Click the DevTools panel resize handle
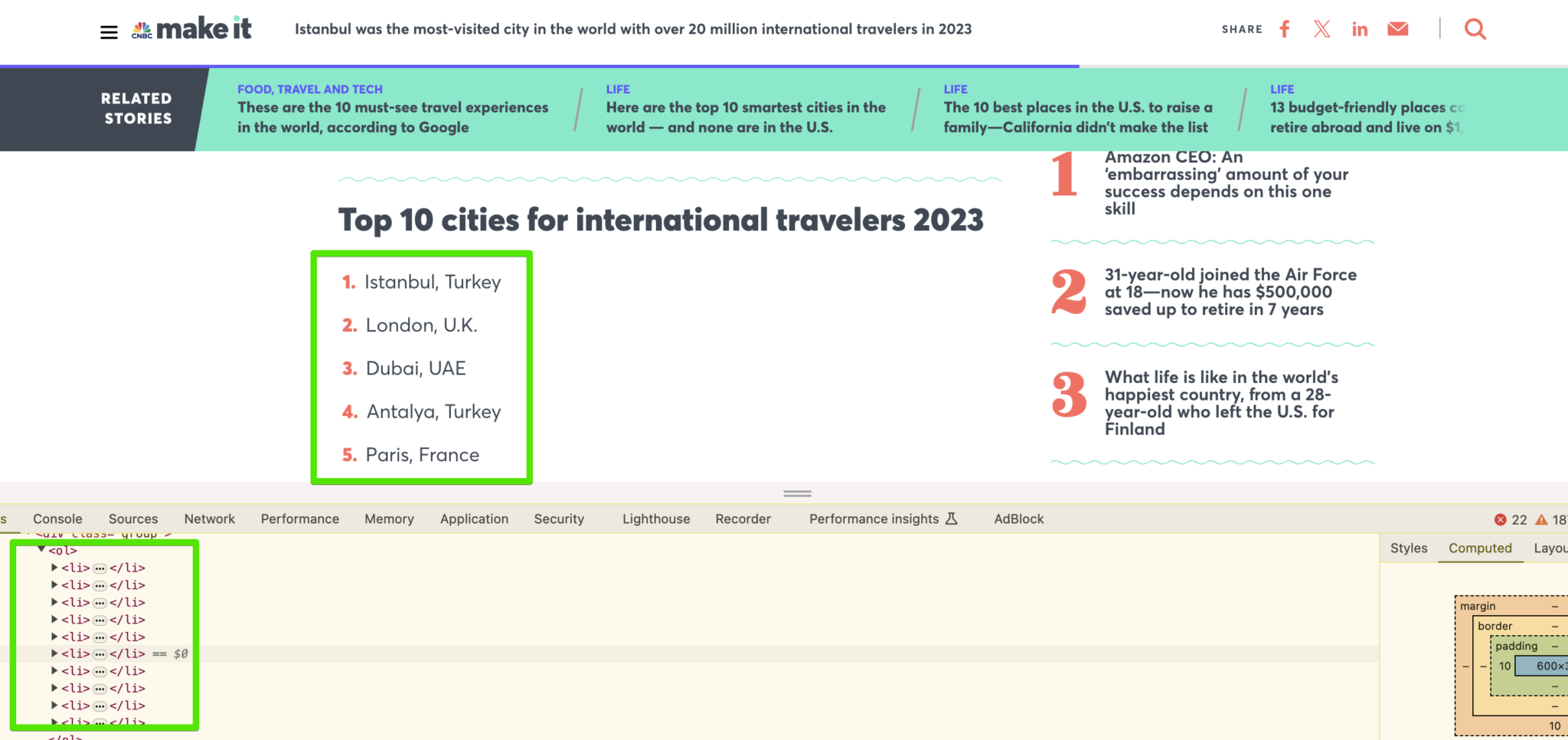 797,493
